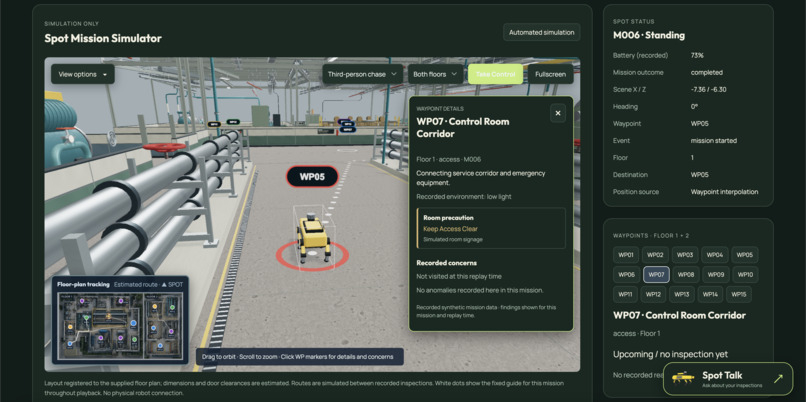Select the yellow Spot robot in the scene
This screenshot has width=806, height=402.
(313, 240)
